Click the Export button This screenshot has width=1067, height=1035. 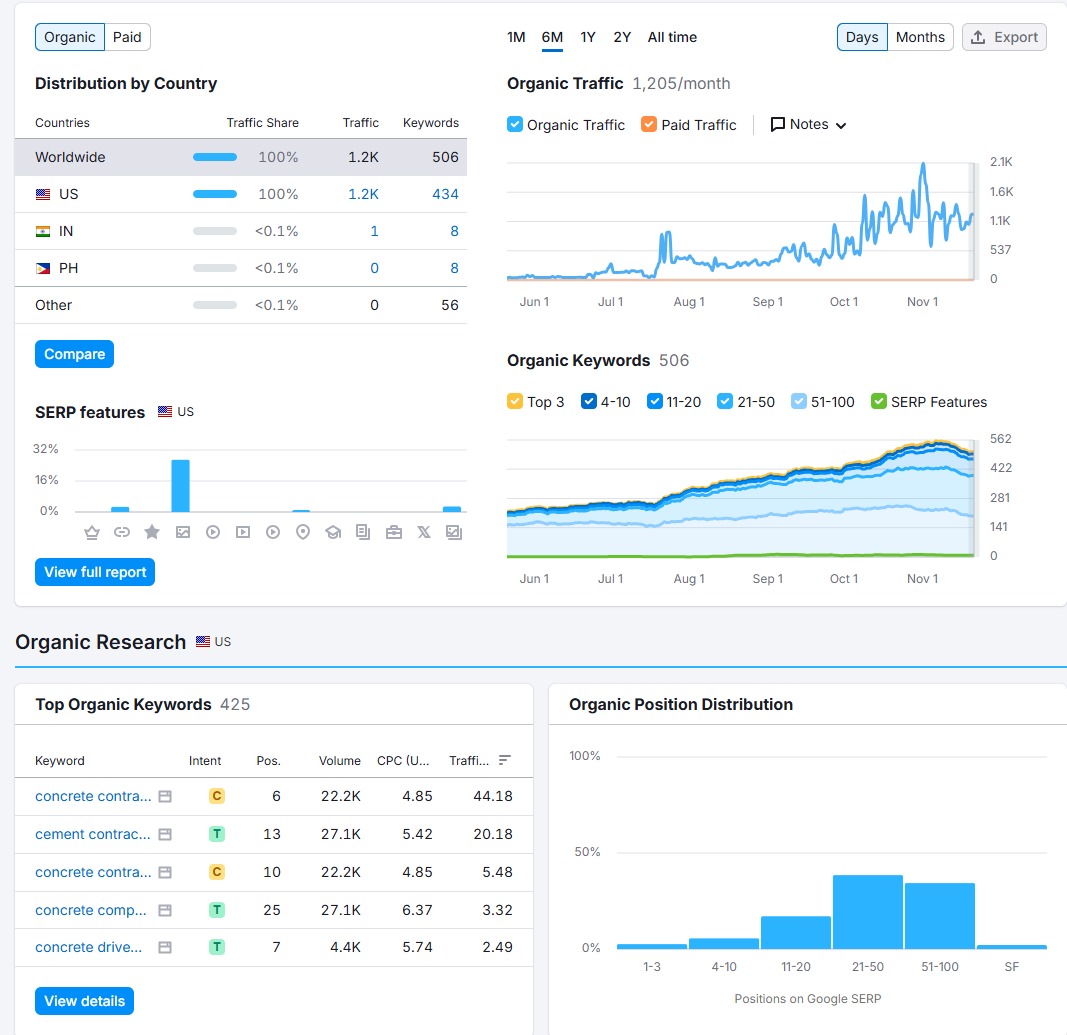(x=1004, y=38)
